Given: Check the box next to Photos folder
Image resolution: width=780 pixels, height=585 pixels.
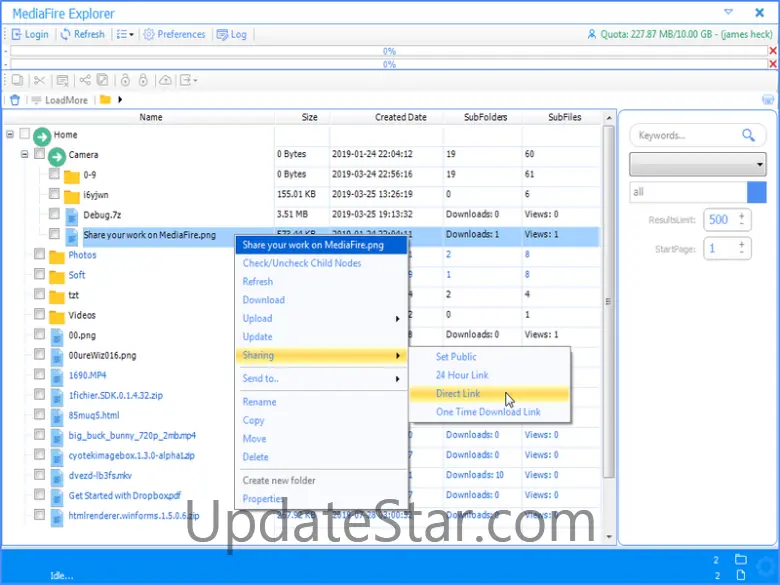Looking at the screenshot, I should pos(40,255).
